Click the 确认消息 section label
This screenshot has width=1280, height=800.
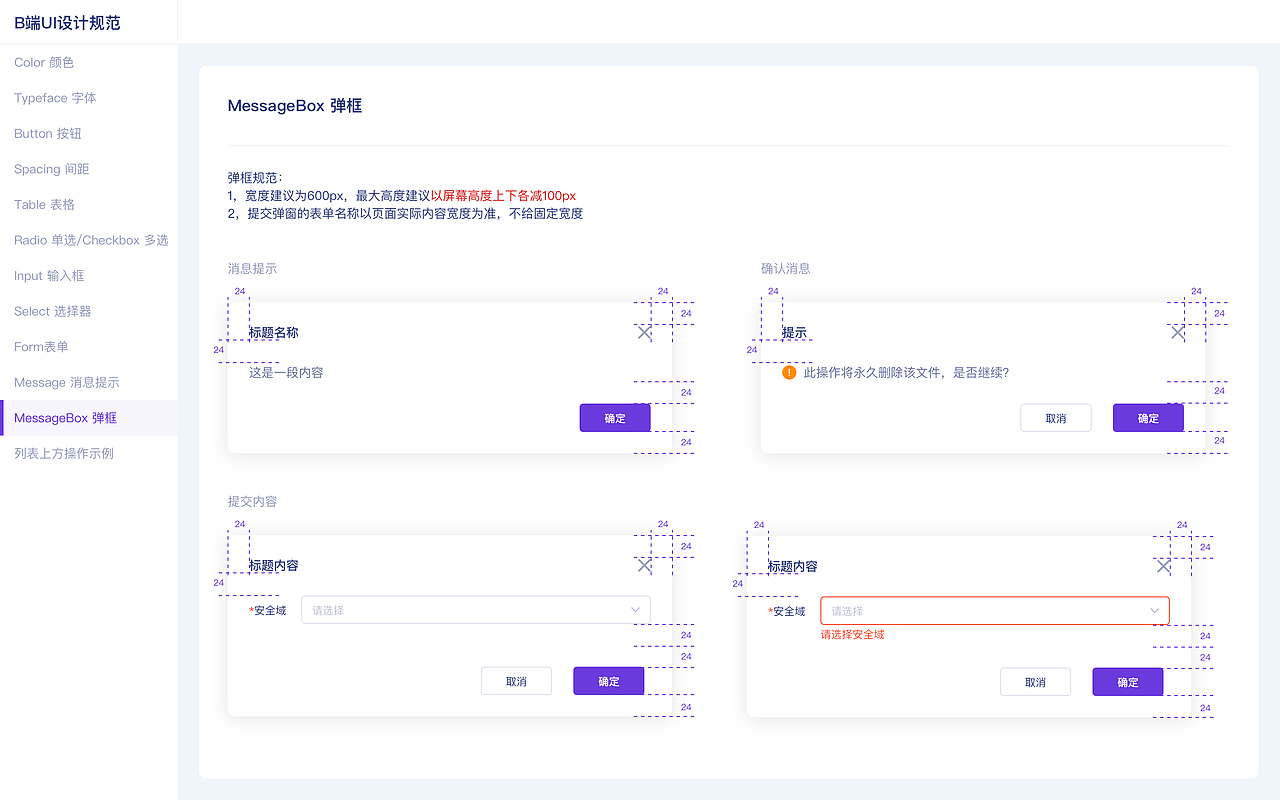click(x=785, y=268)
